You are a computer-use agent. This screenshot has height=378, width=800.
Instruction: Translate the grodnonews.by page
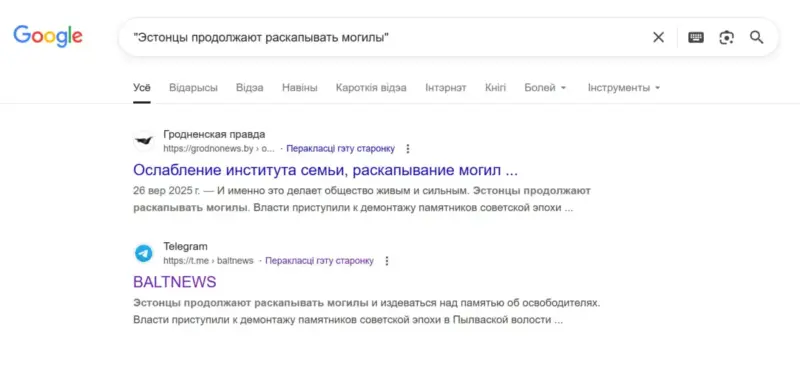[340, 149]
